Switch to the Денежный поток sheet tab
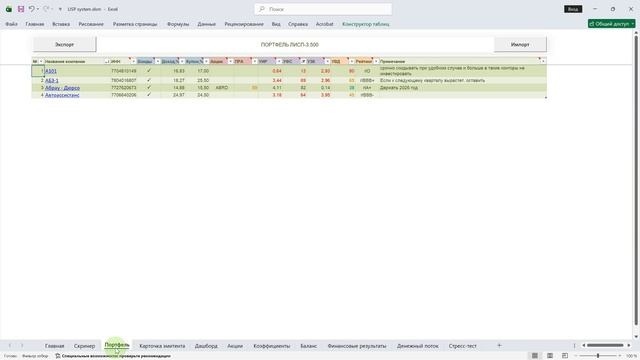 (x=418, y=346)
